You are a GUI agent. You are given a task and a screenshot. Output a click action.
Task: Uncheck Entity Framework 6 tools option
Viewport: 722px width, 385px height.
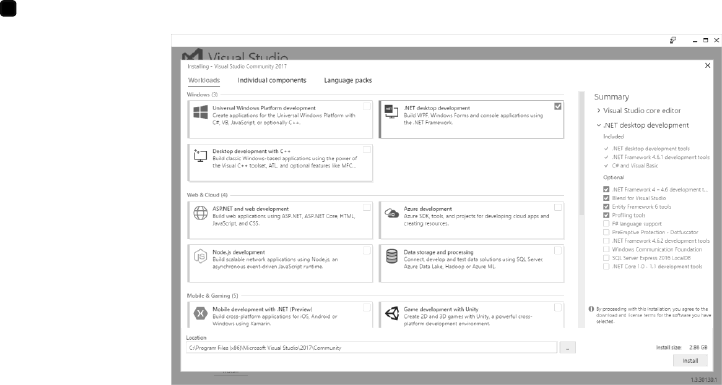pyautogui.click(x=606, y=207)
